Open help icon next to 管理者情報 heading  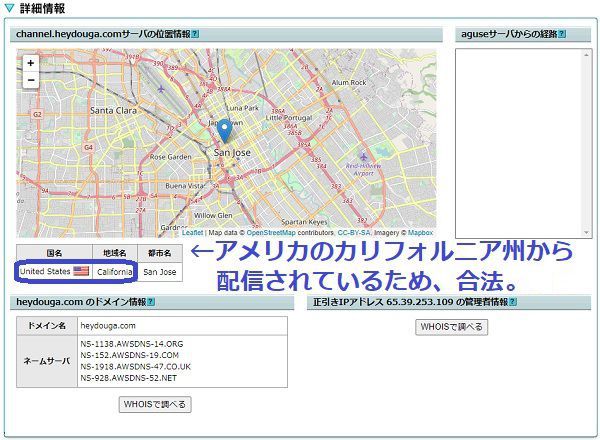coord(561,303)
